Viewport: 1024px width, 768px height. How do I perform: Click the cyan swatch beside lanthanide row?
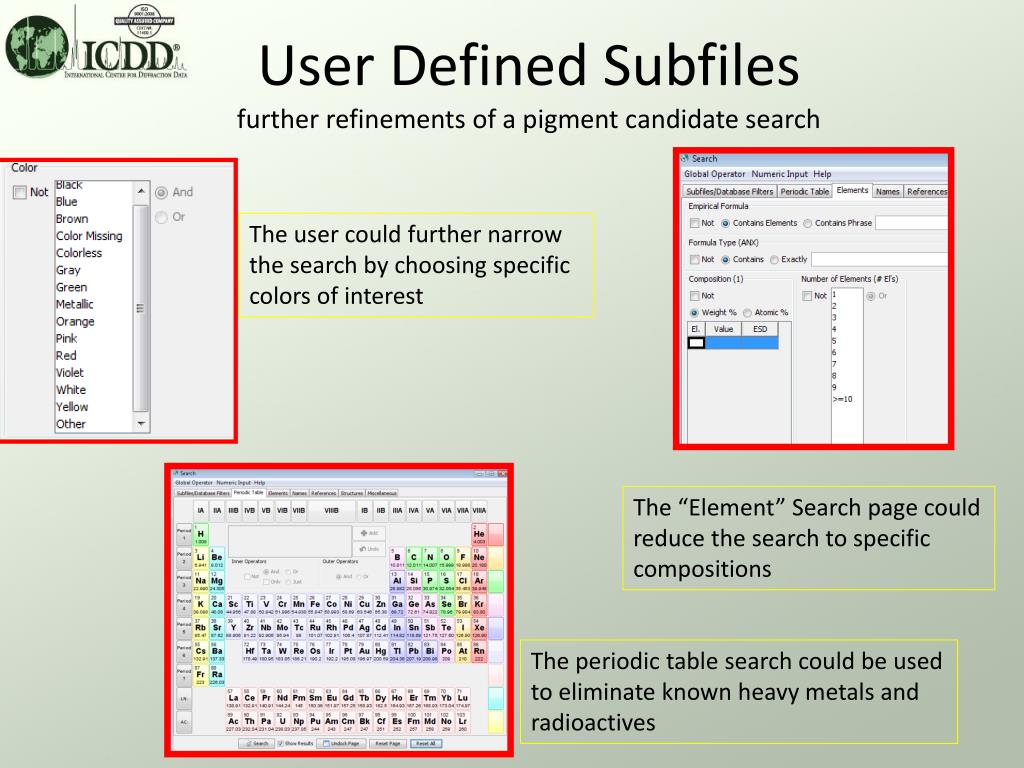click(496, 698)
